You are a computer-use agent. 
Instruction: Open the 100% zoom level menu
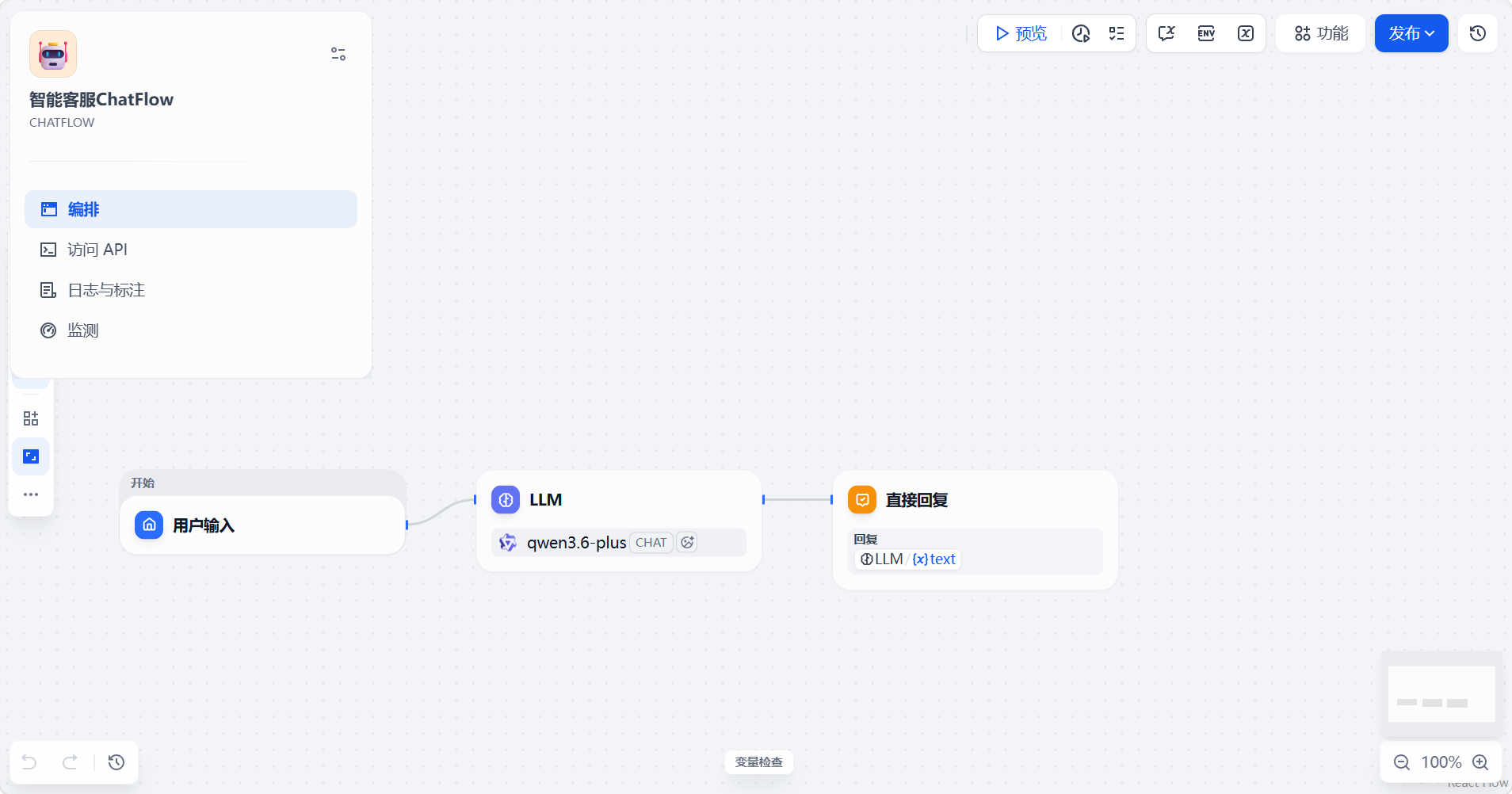pyautogui.click(x=1441, y=762)
